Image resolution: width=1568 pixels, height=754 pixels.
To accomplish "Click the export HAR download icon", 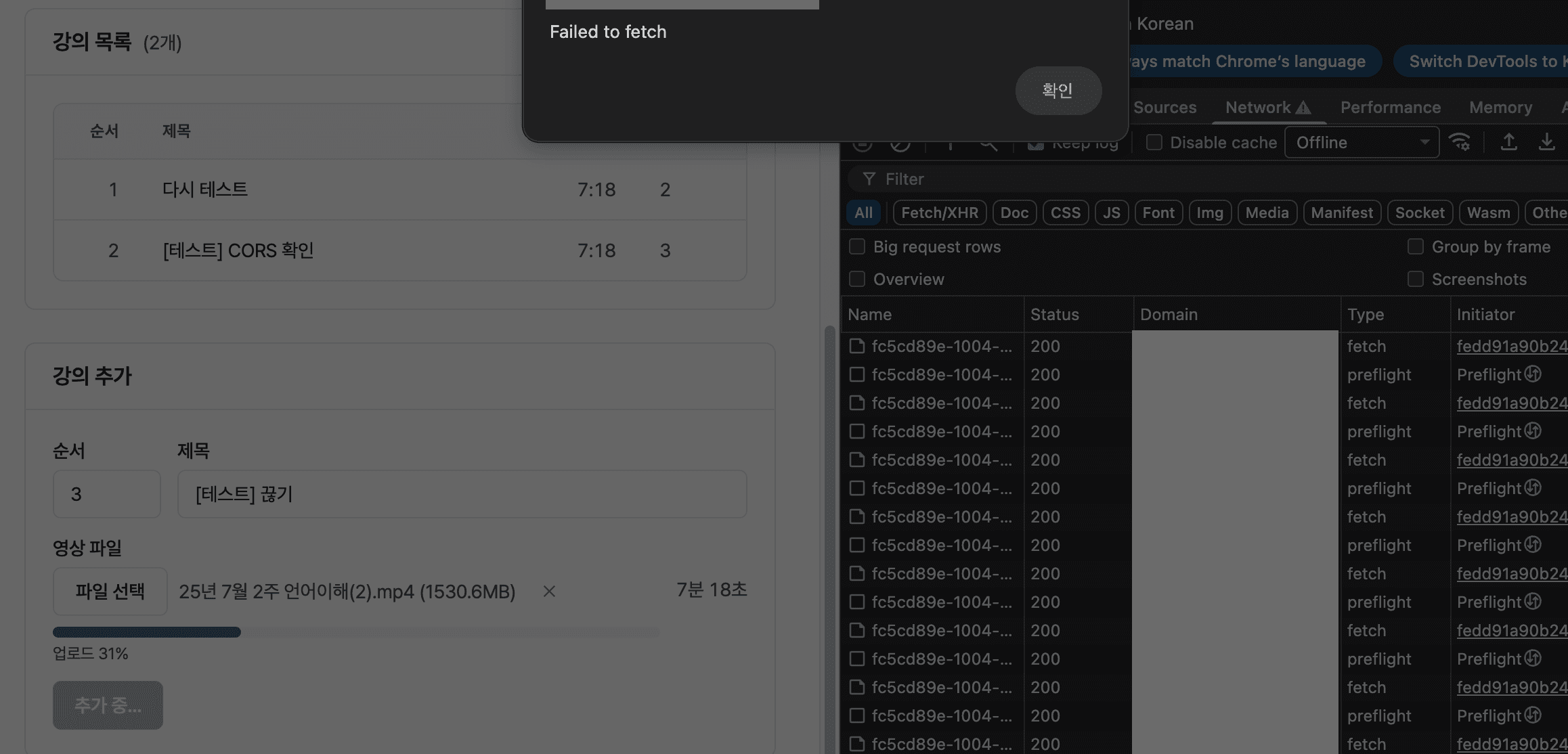I will pyautogui.click(x=1546, y=142).
